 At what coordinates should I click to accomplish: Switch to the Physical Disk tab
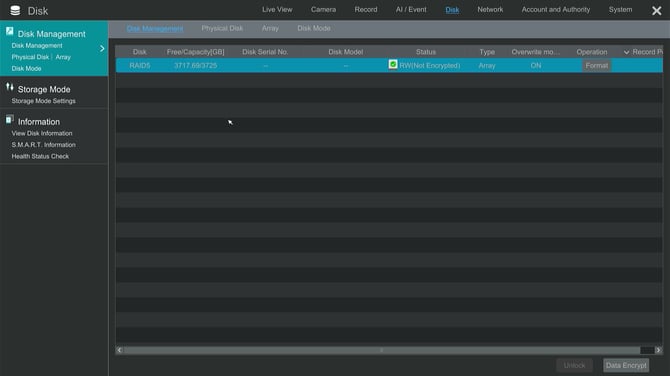(x=222, y=29)
